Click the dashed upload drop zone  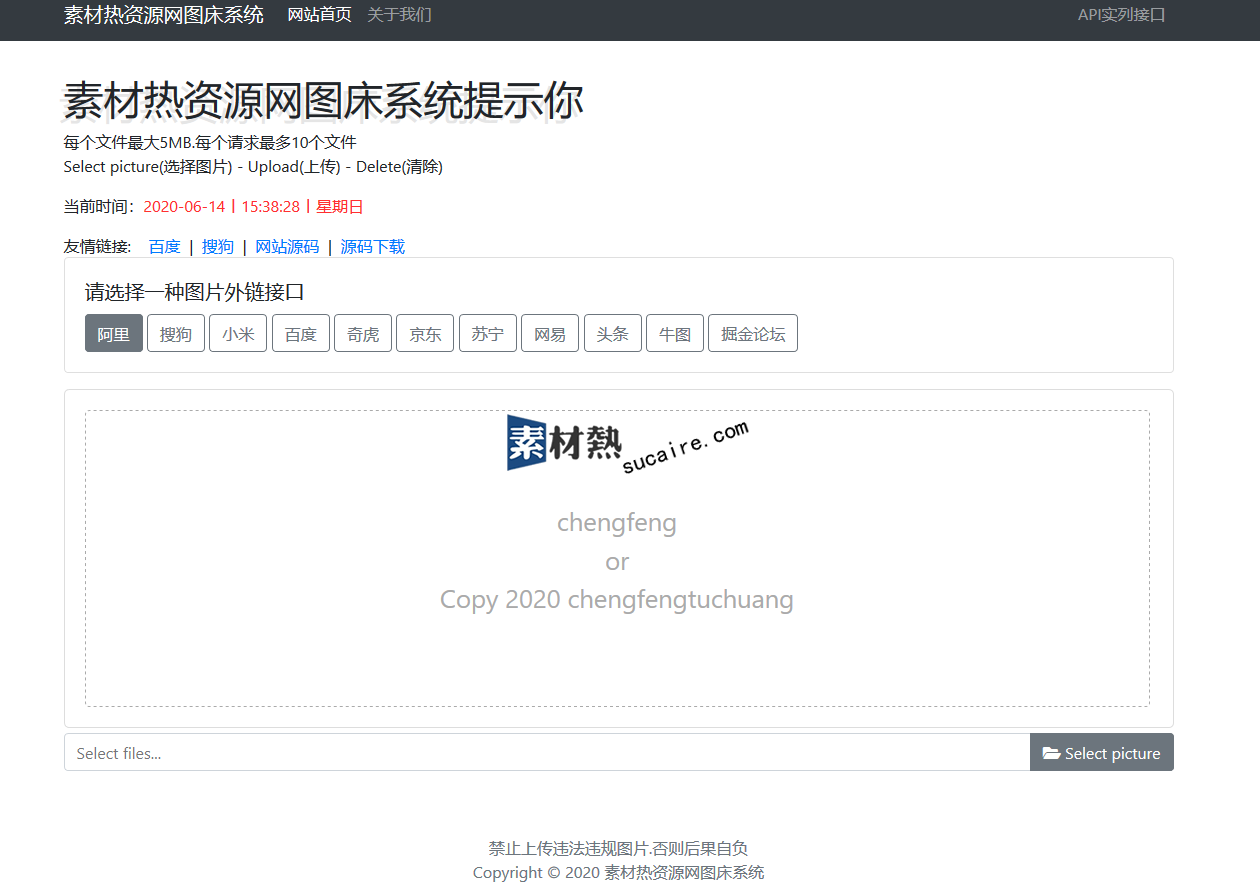click(617, 558)
